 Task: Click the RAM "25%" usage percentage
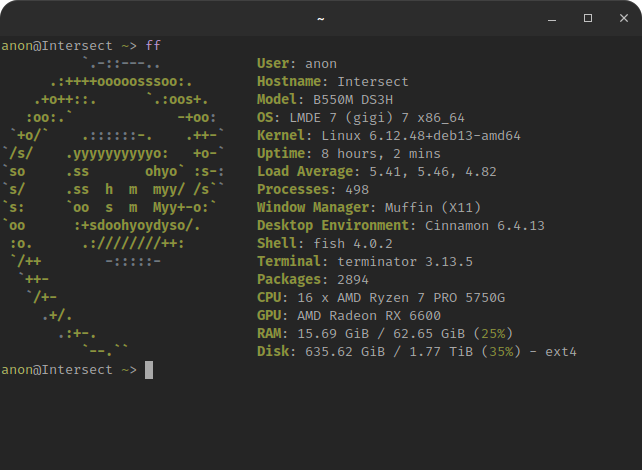tap(493, 334)
